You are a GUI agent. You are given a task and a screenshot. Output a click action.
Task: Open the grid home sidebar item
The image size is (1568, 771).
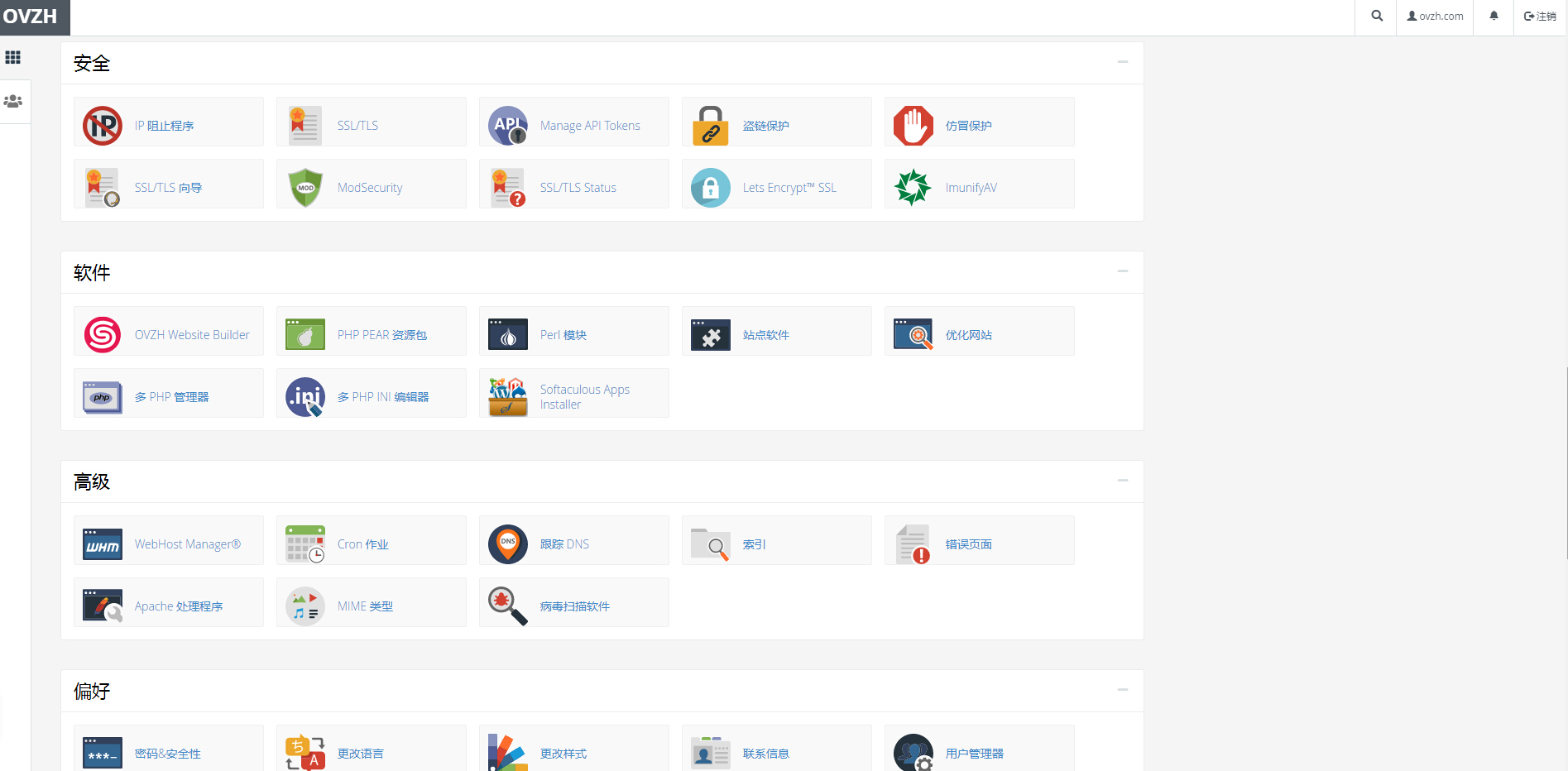coord(13,57)
